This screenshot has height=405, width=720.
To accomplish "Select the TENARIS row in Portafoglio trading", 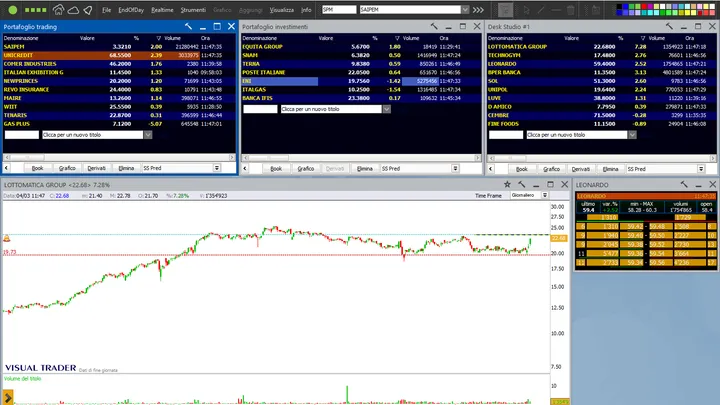I will click(x=119, y=115).
